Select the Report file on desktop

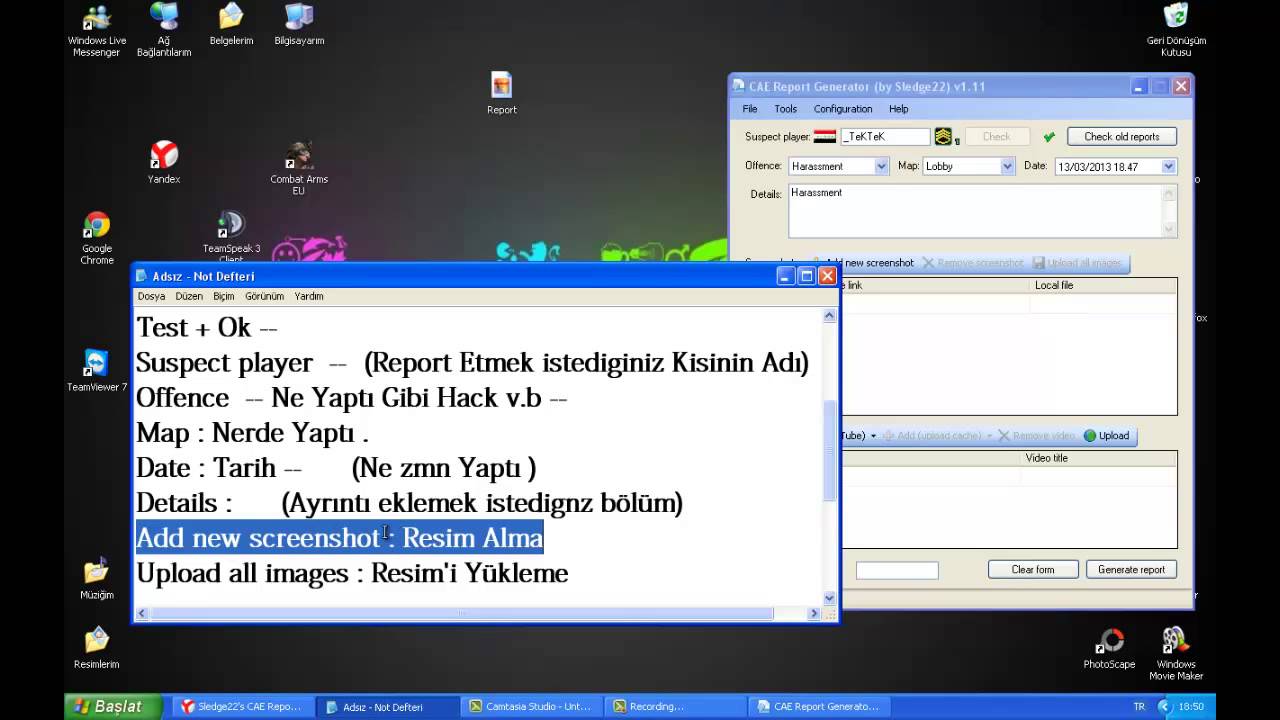(502, 94)
